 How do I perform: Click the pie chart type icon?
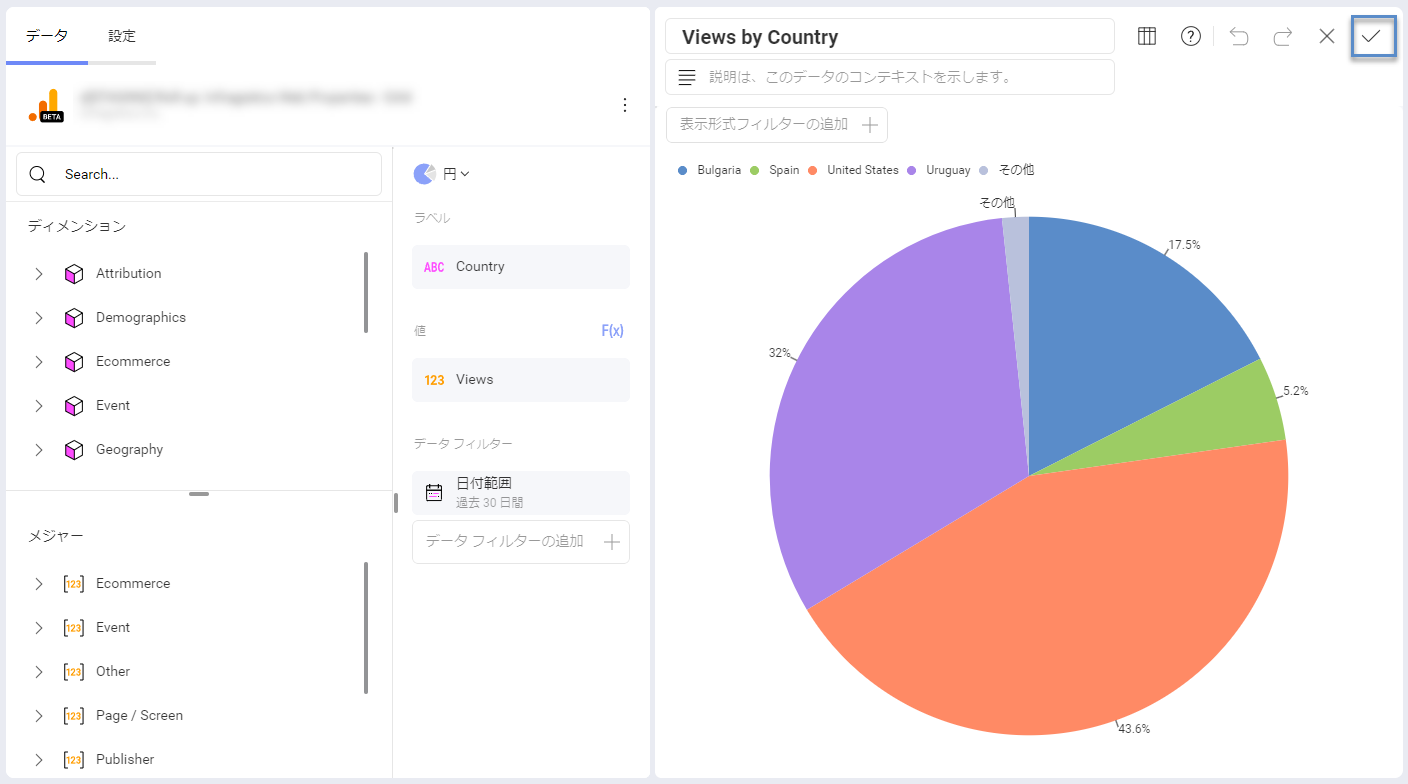pos(424,174)
